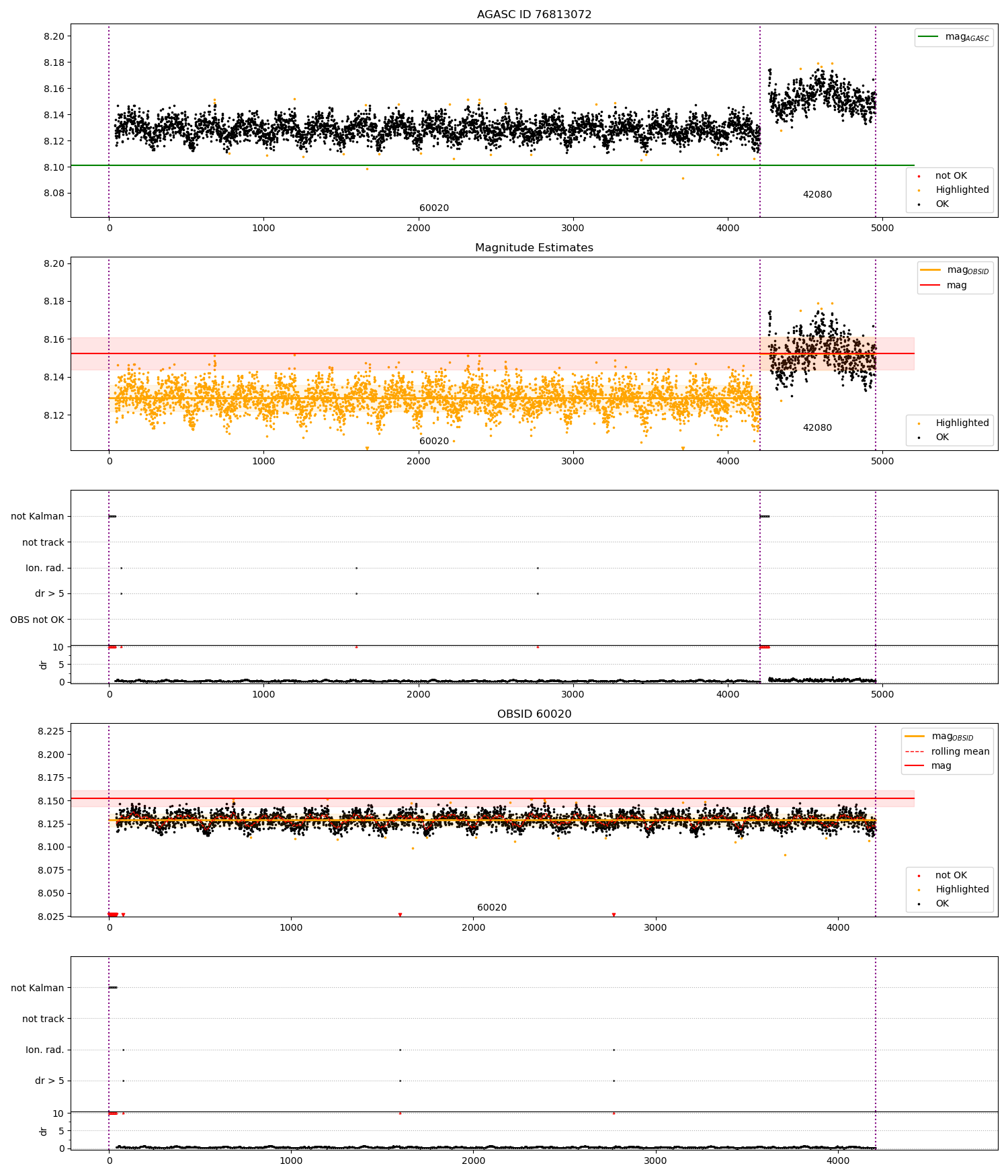Click the 'mag' legend entry in Magnitude Estimates
Screen dimensions: 1008x1176
pyautogui.click(x=943, y=286)
